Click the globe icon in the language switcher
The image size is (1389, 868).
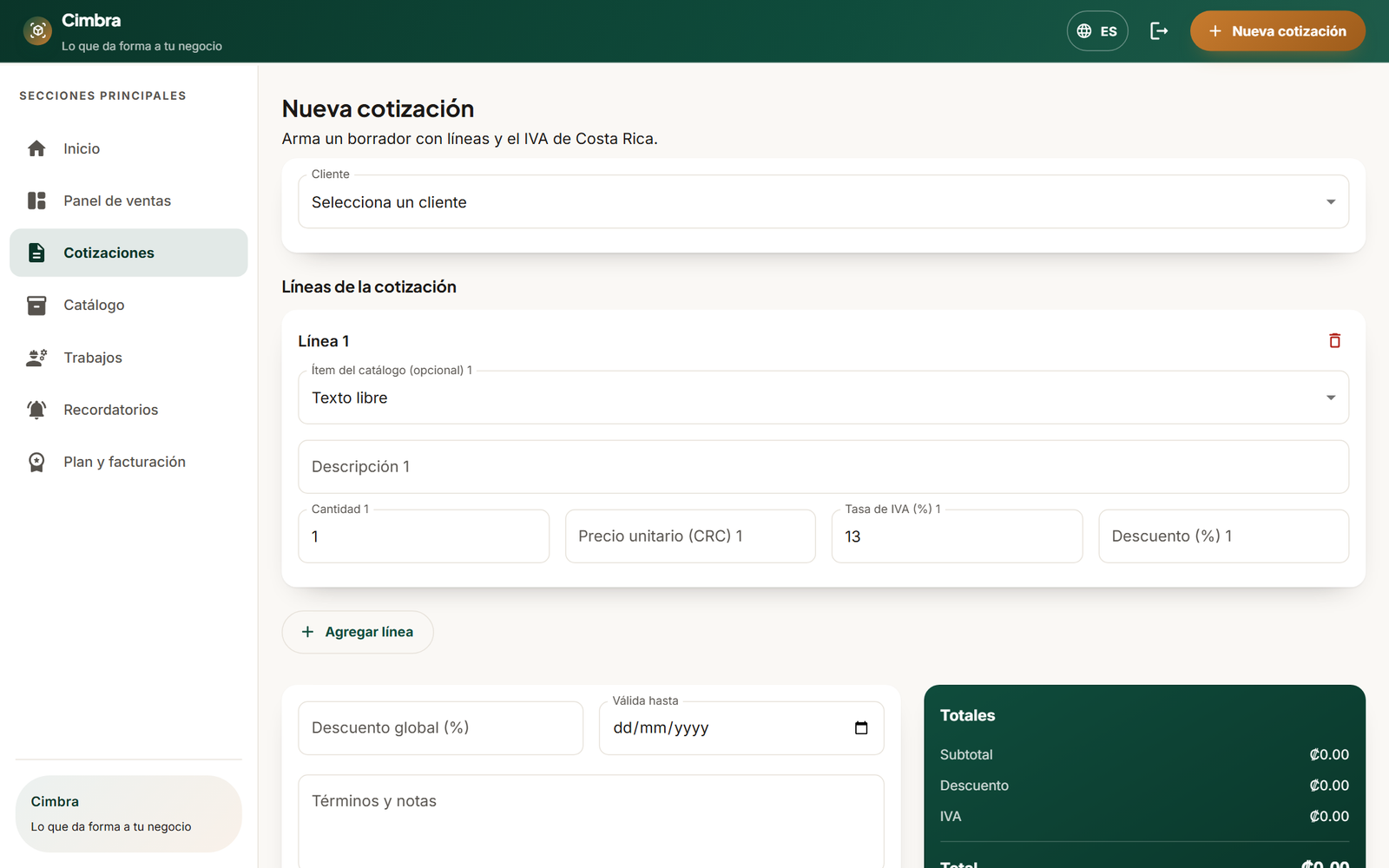coord(1084,31)
